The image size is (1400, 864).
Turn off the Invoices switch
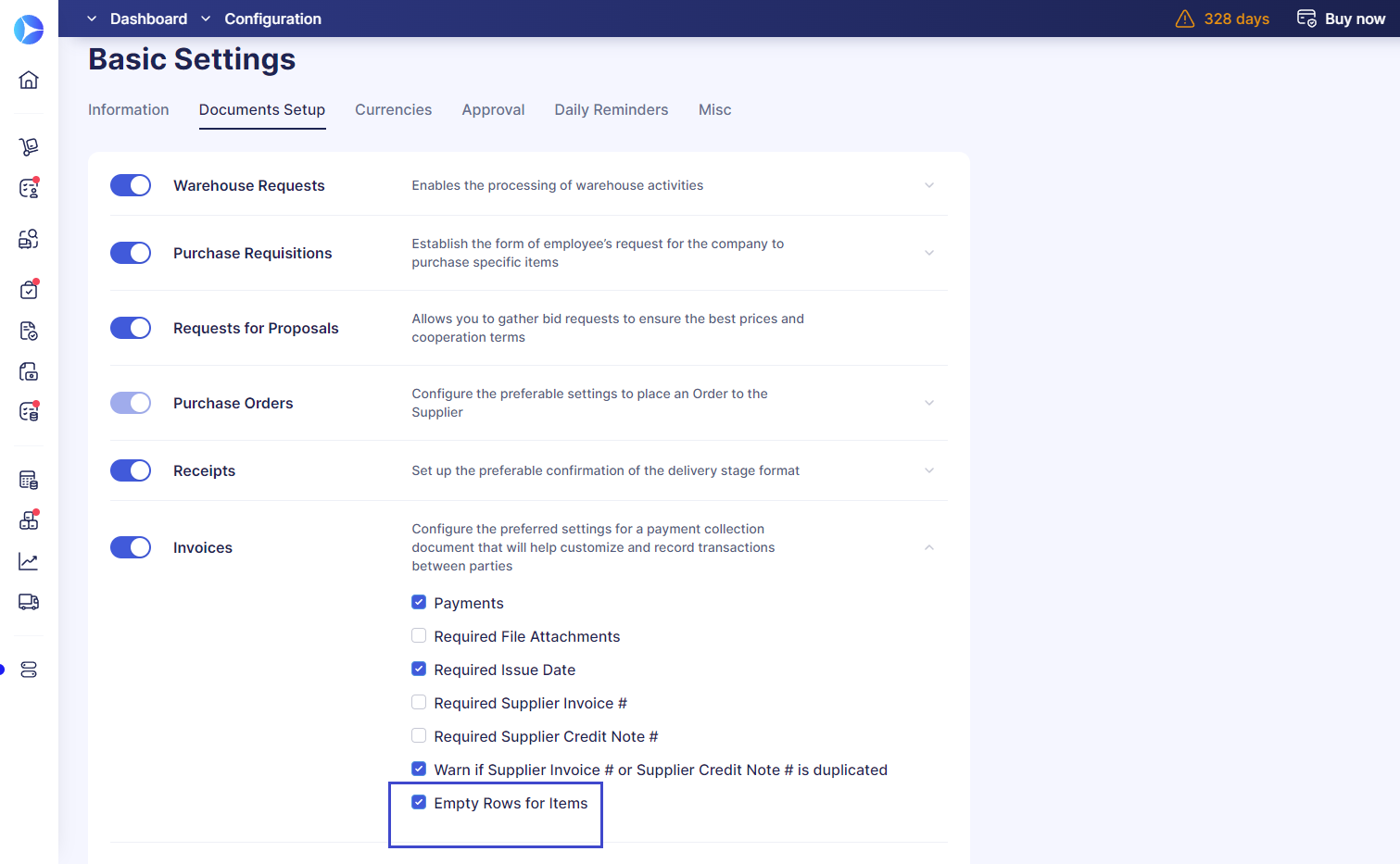pos(131,547)
